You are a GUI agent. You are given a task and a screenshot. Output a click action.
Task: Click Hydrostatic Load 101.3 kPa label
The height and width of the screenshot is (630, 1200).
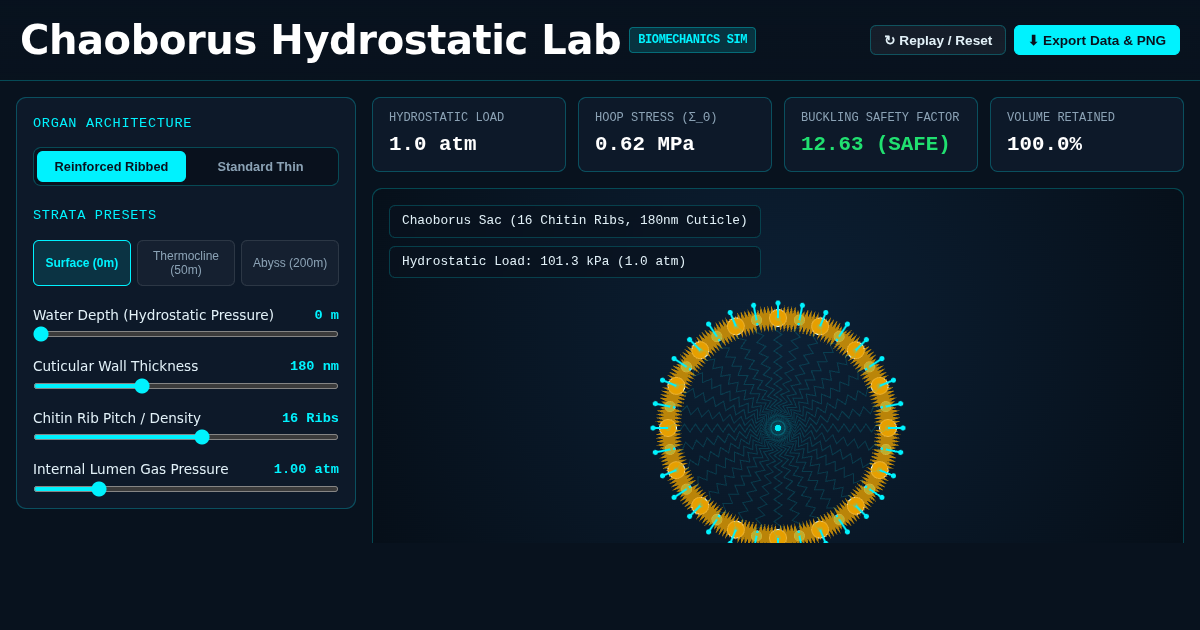coord(575,262)
